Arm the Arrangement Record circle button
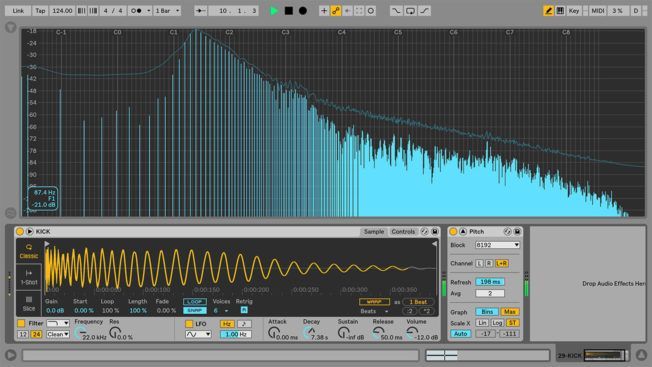Screen dimensions: 652x367 point(303,11)
